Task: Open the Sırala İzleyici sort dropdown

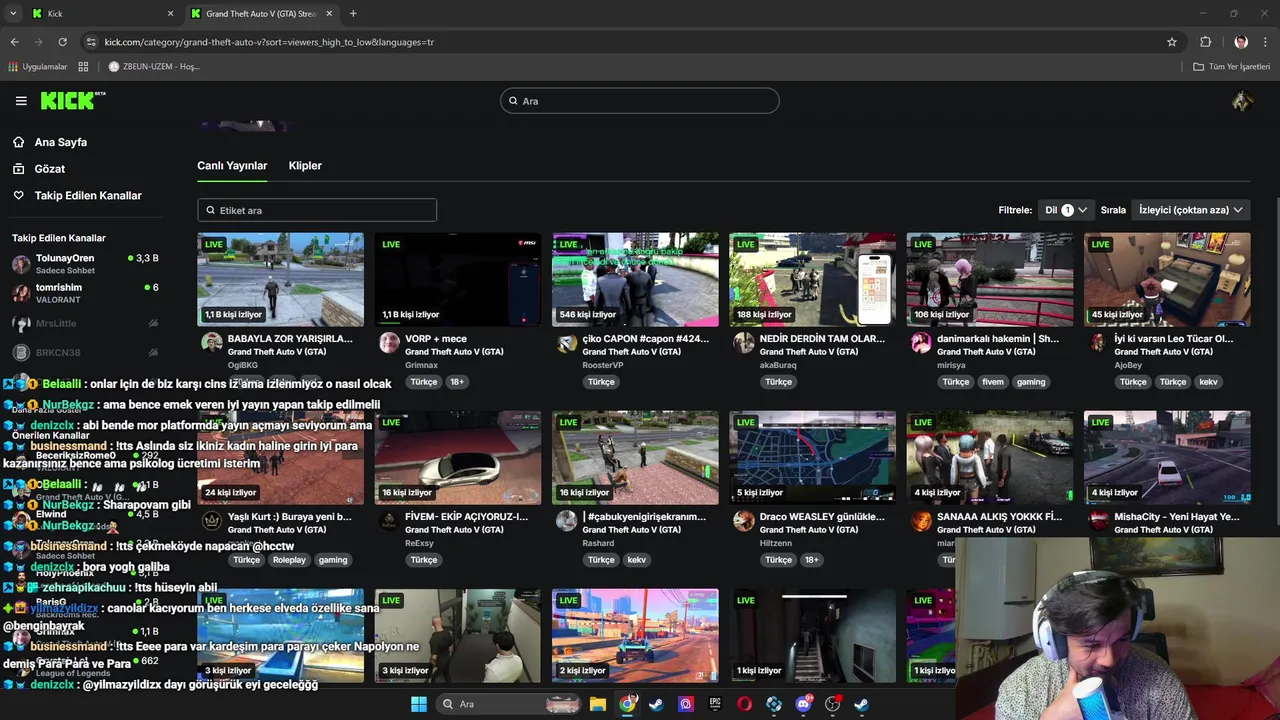Action: point(1190,210)
